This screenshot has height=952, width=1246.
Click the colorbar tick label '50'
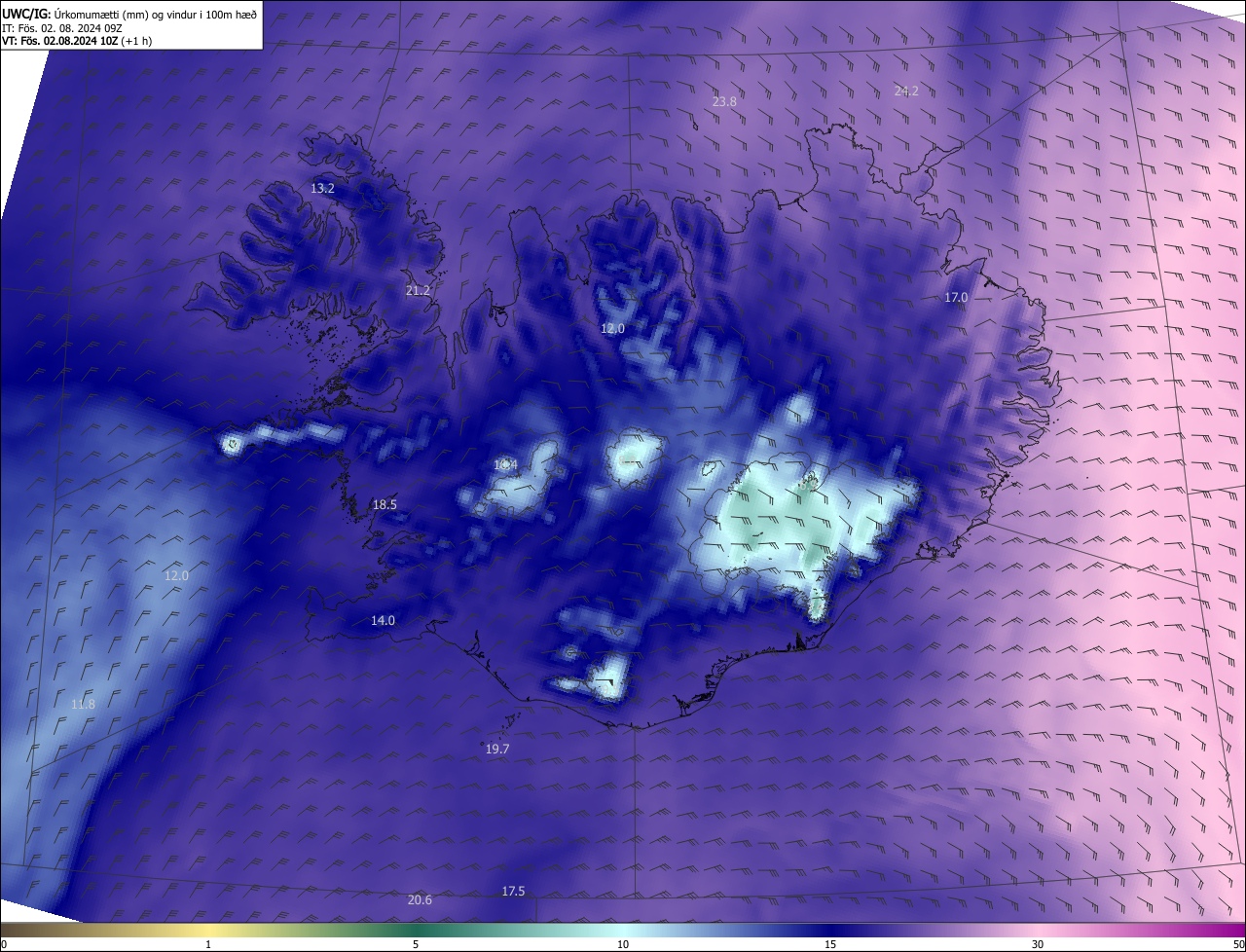click(x=1238, y=944)
